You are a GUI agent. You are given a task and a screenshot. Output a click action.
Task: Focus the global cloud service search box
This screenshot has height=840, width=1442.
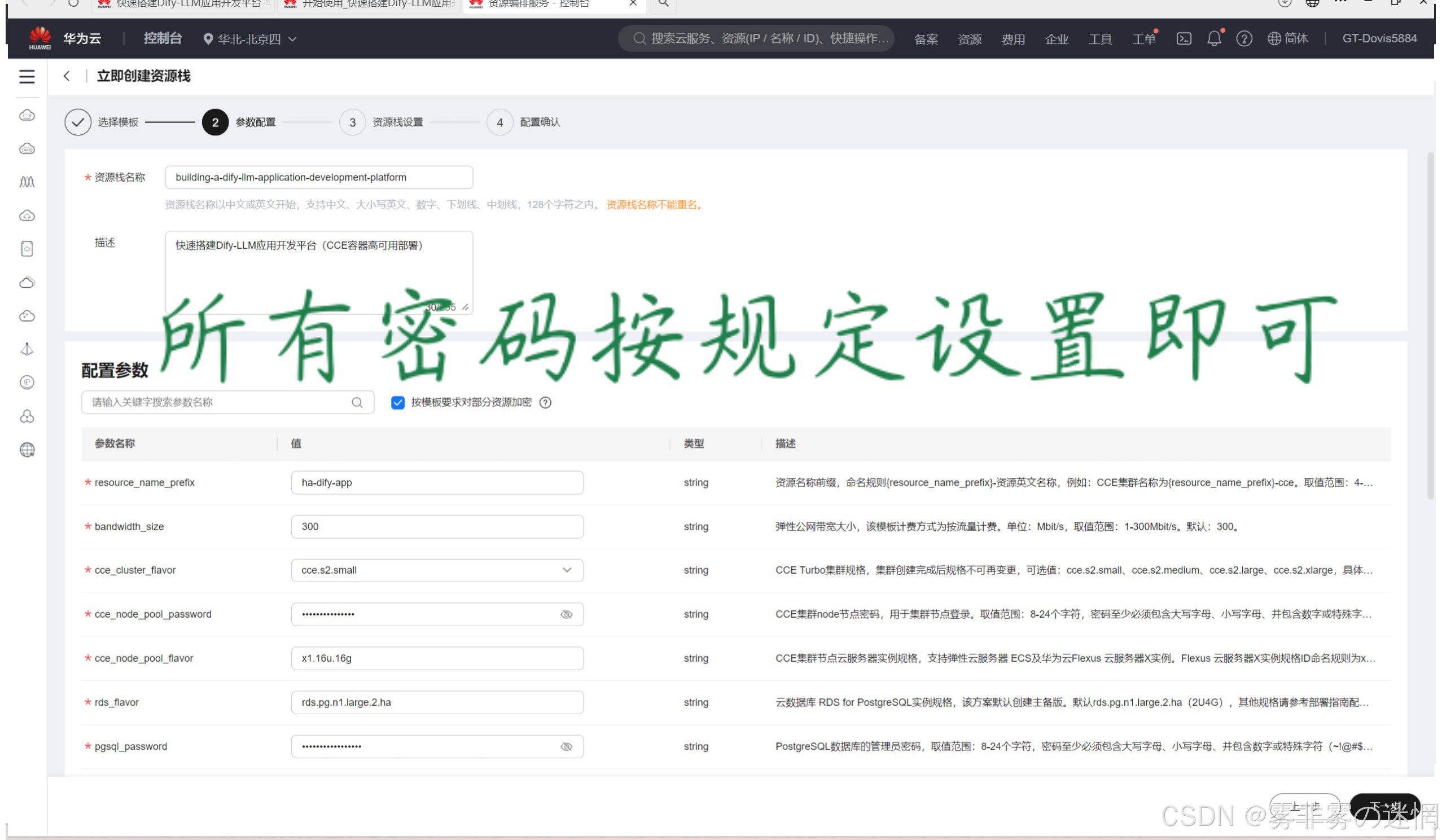pyautogui.click(x=756, y=38)
